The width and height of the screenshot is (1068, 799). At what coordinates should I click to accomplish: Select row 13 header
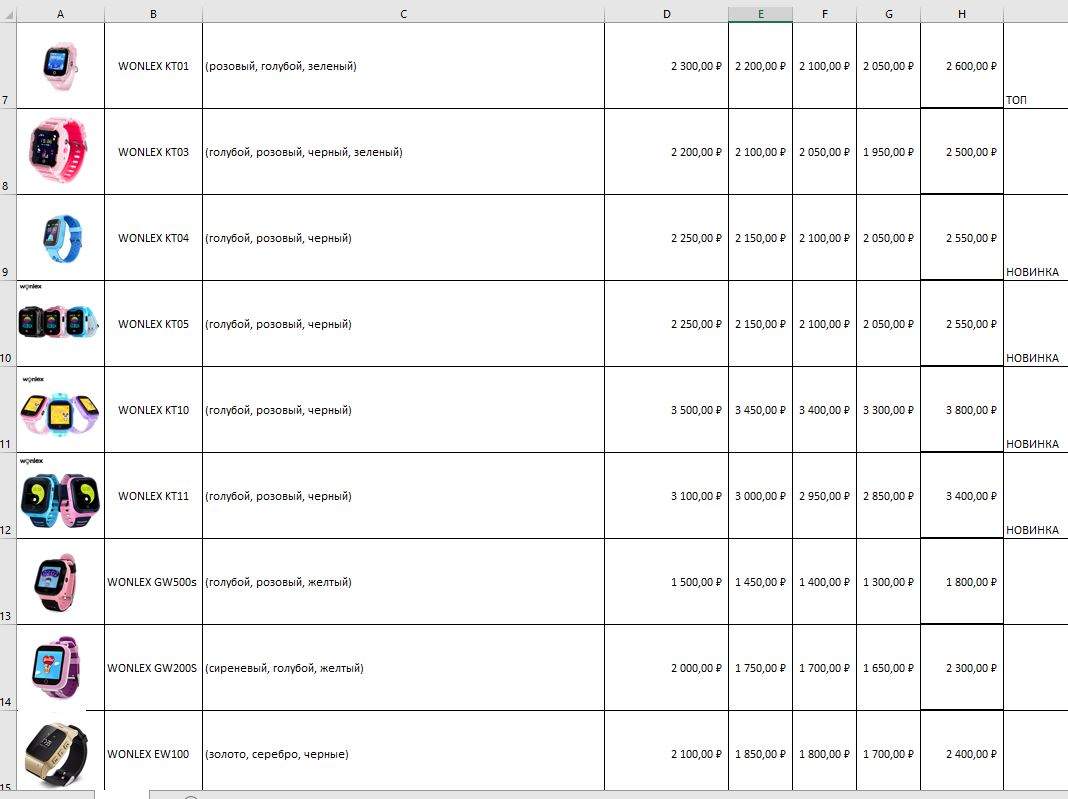point(8,582)
